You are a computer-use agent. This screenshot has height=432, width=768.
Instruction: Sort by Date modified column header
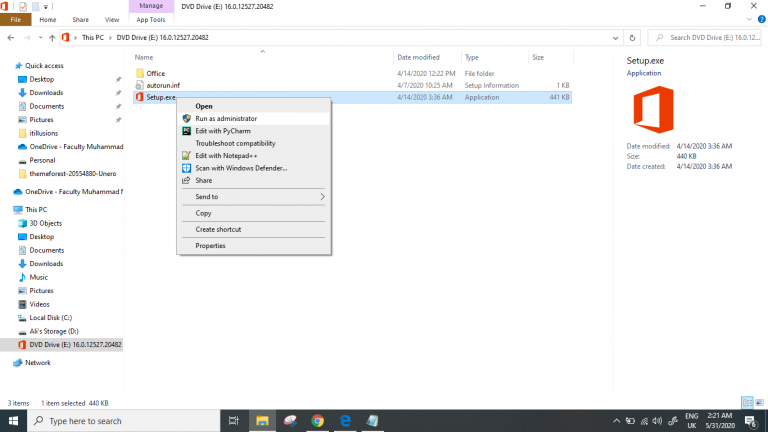[418, 57]
